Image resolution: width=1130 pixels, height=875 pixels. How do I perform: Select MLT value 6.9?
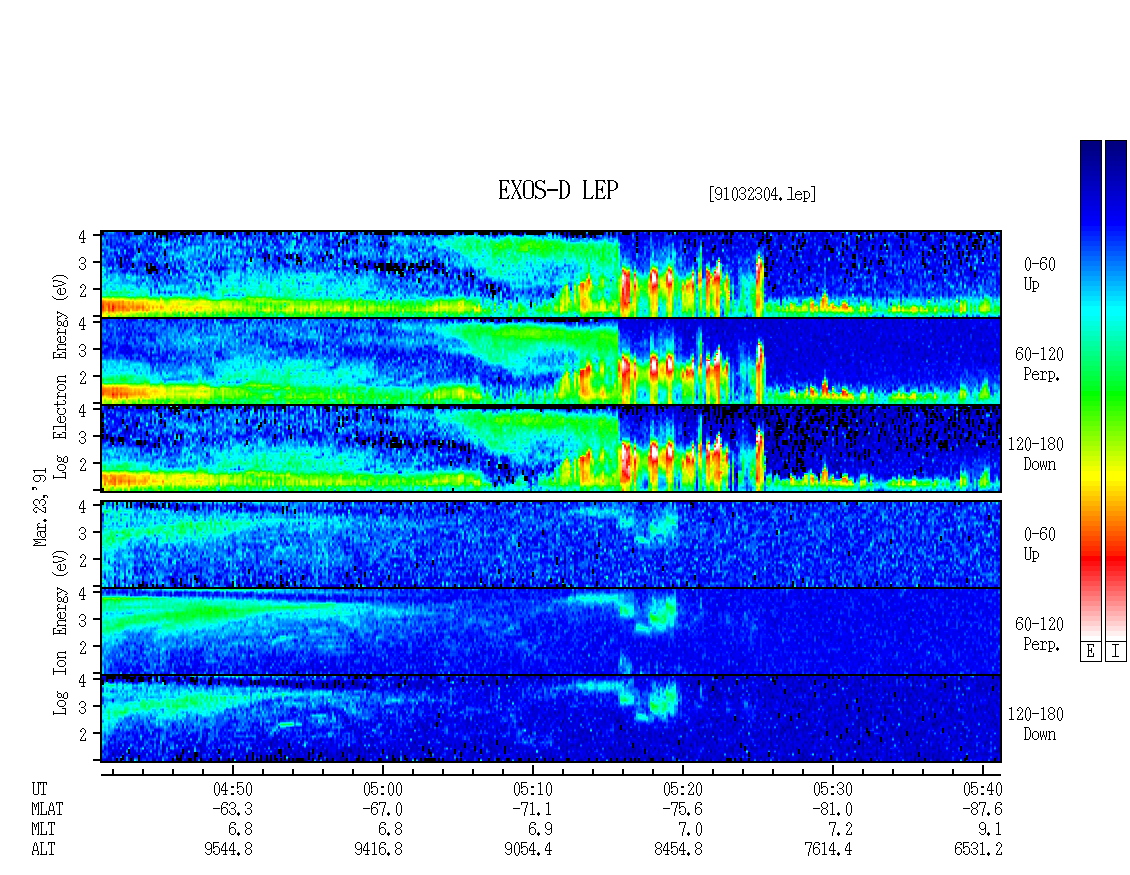[540, 830]
